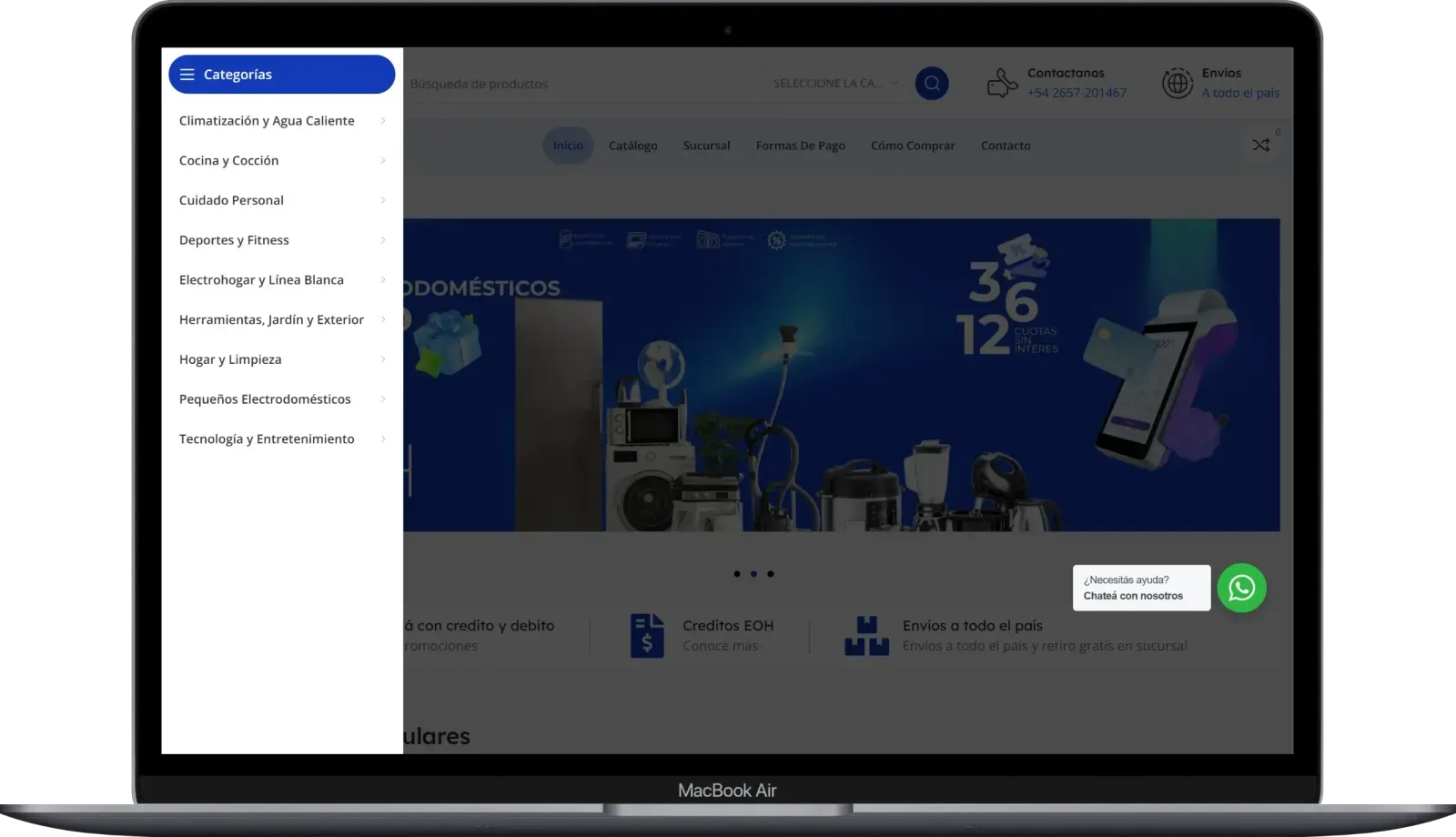Select the first carousel dot
This screenshot has height=837, width=1456.
pyautogui.click(x=736, y=574)
